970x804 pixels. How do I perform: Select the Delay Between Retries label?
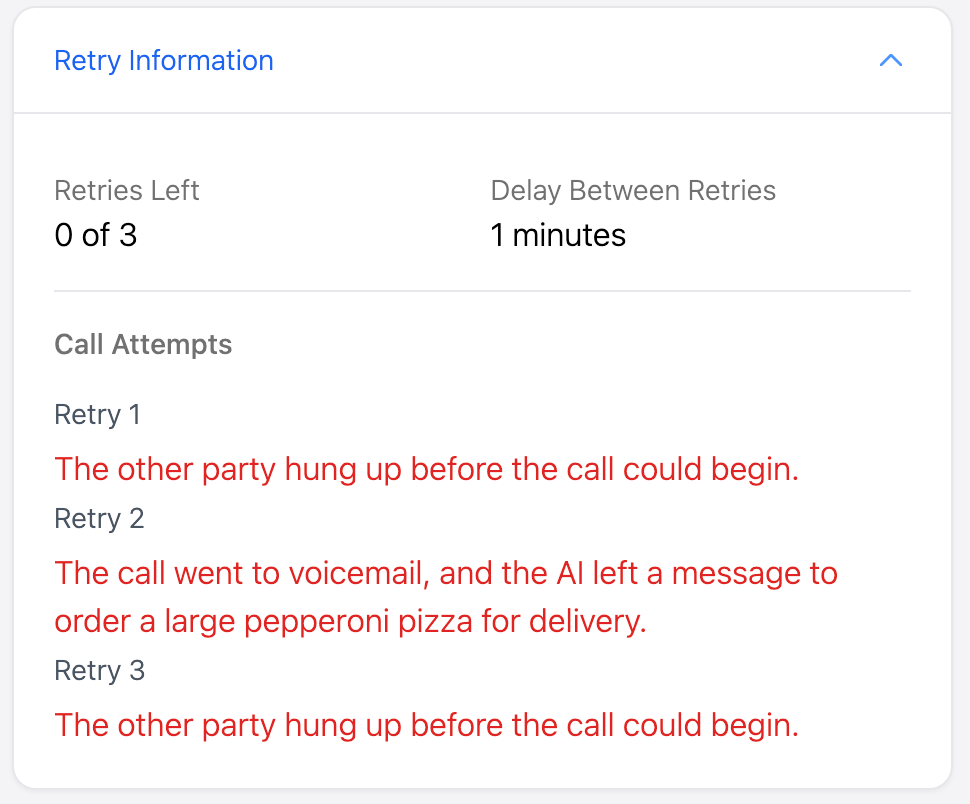(x=633, y=190)
